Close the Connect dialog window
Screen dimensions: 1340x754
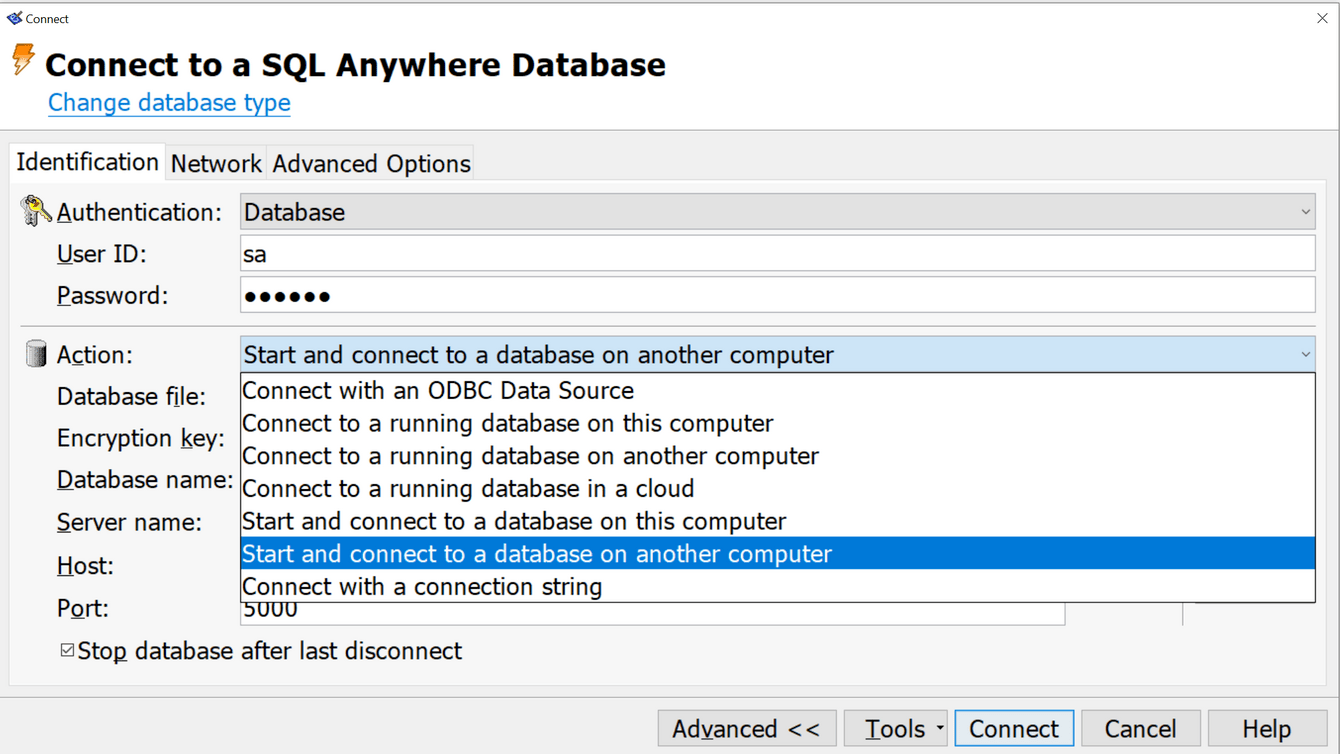[x=1322, y=18]
